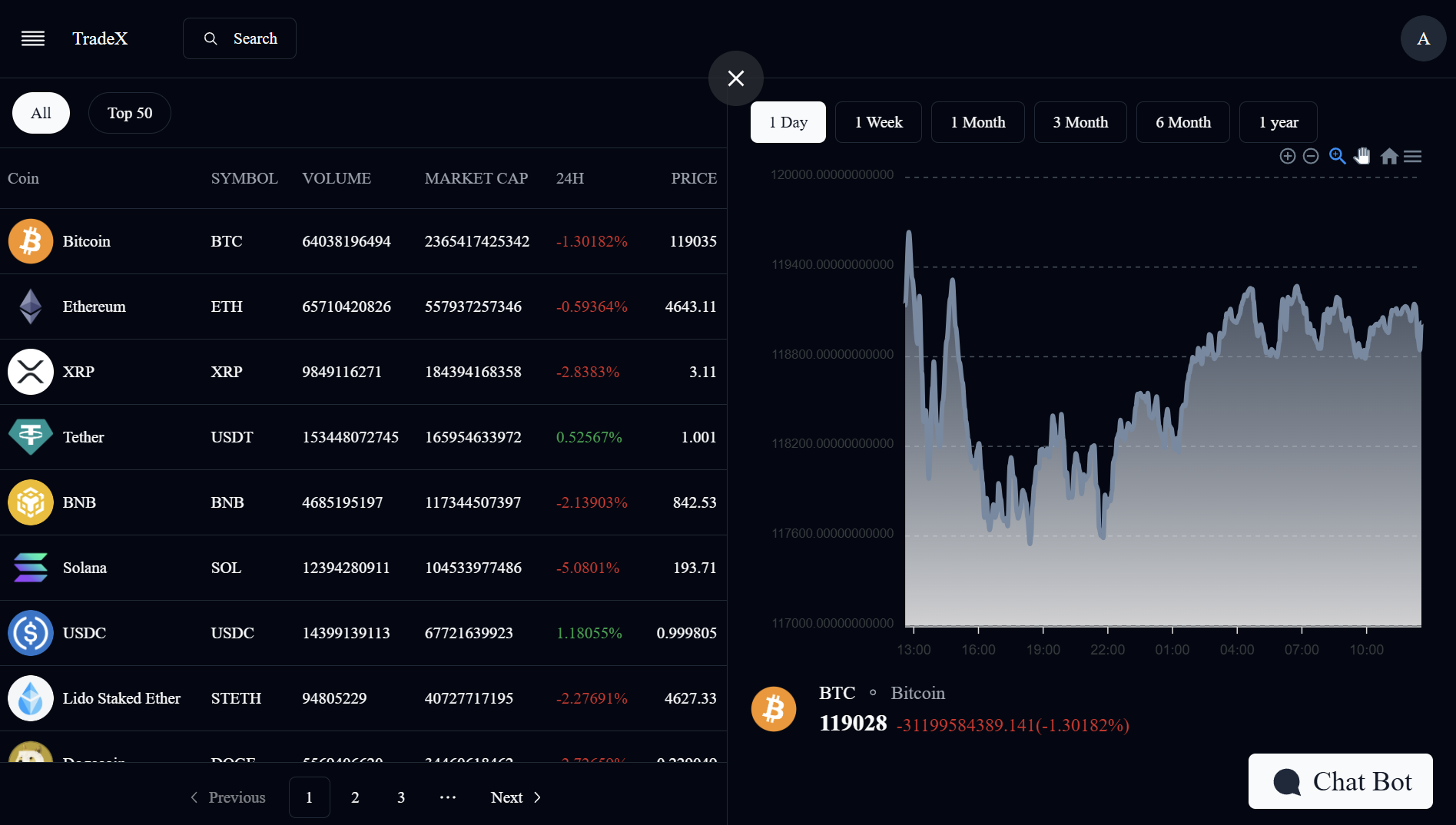This screenshot has height=825, width=1456.
Task: Click the Lido Staked Ether logo
Action: pos(31,698)
